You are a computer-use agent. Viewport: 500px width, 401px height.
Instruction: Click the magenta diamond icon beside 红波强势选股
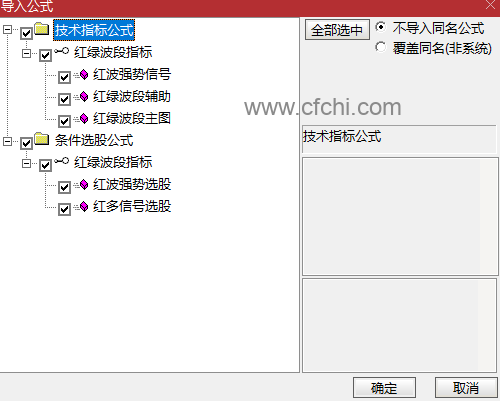[84, 185]
